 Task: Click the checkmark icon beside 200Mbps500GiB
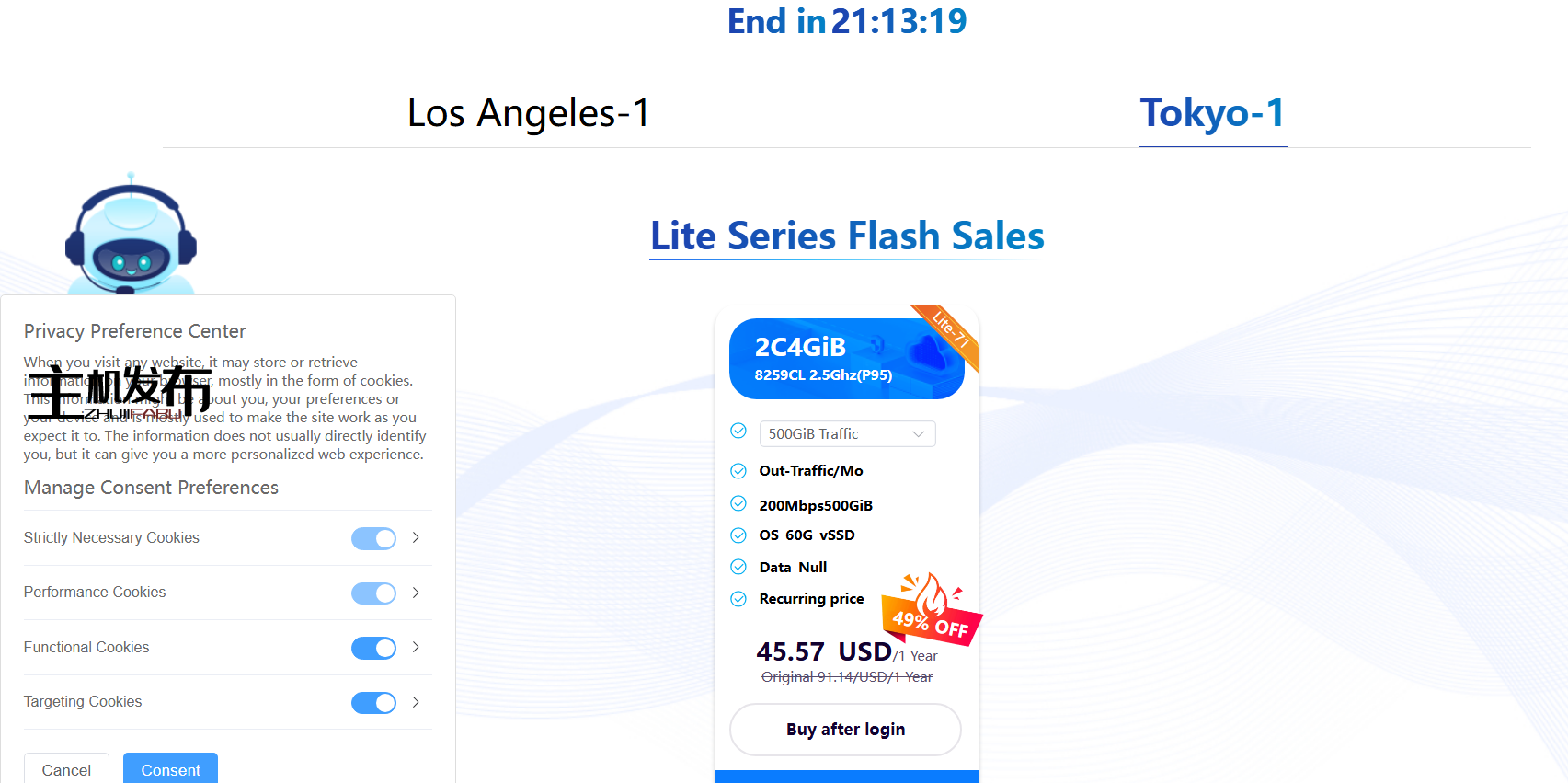738,503
